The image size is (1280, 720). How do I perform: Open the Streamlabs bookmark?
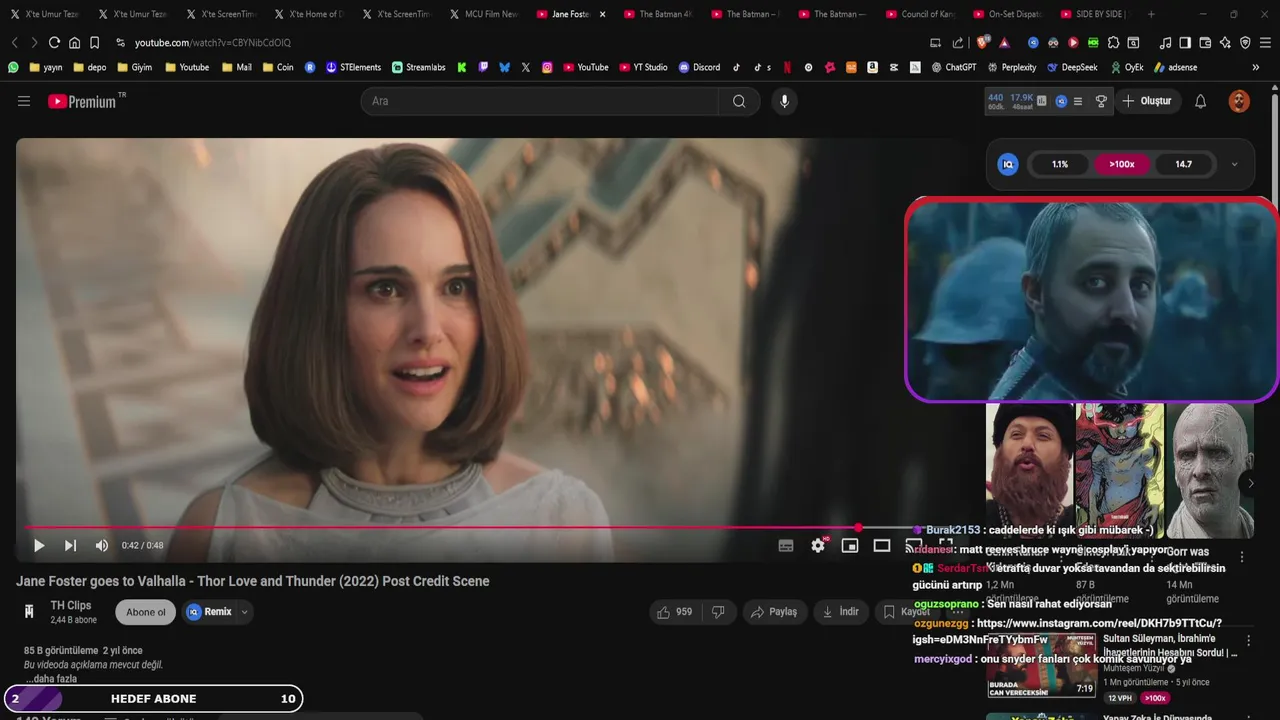point(418,67)
